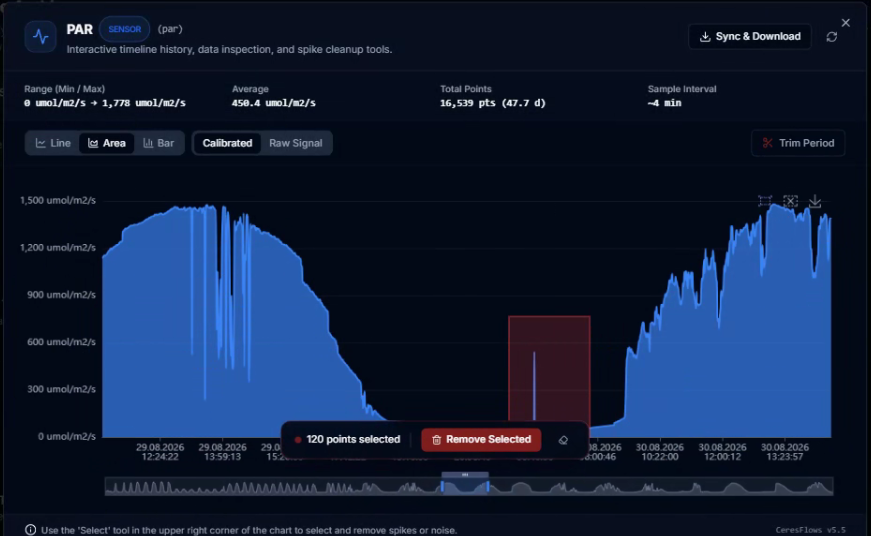
Task: Click the '1,200 umol/m2/s' axis label
Action: [x=58, y=248]
